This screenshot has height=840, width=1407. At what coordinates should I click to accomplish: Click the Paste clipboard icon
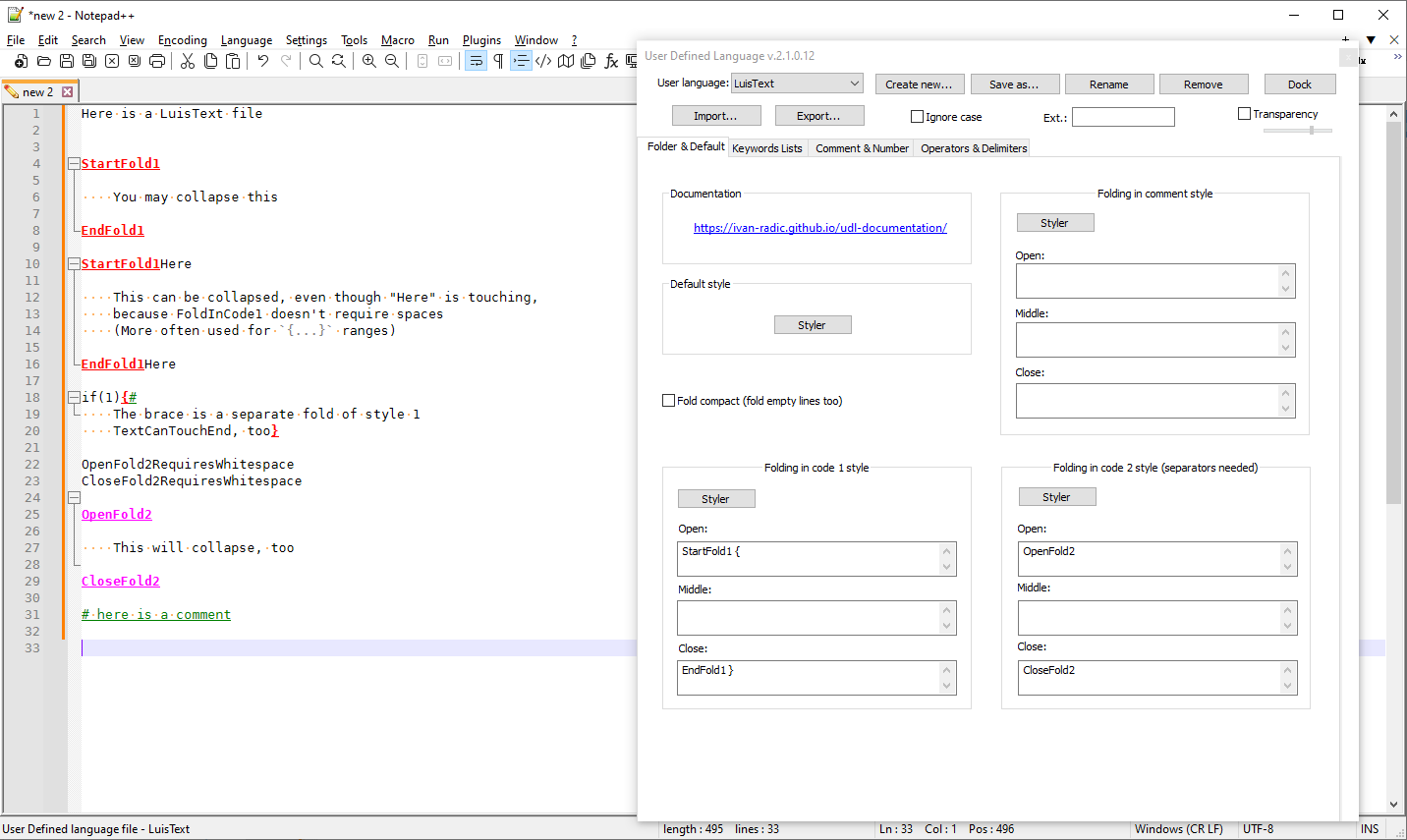(233, 61)
